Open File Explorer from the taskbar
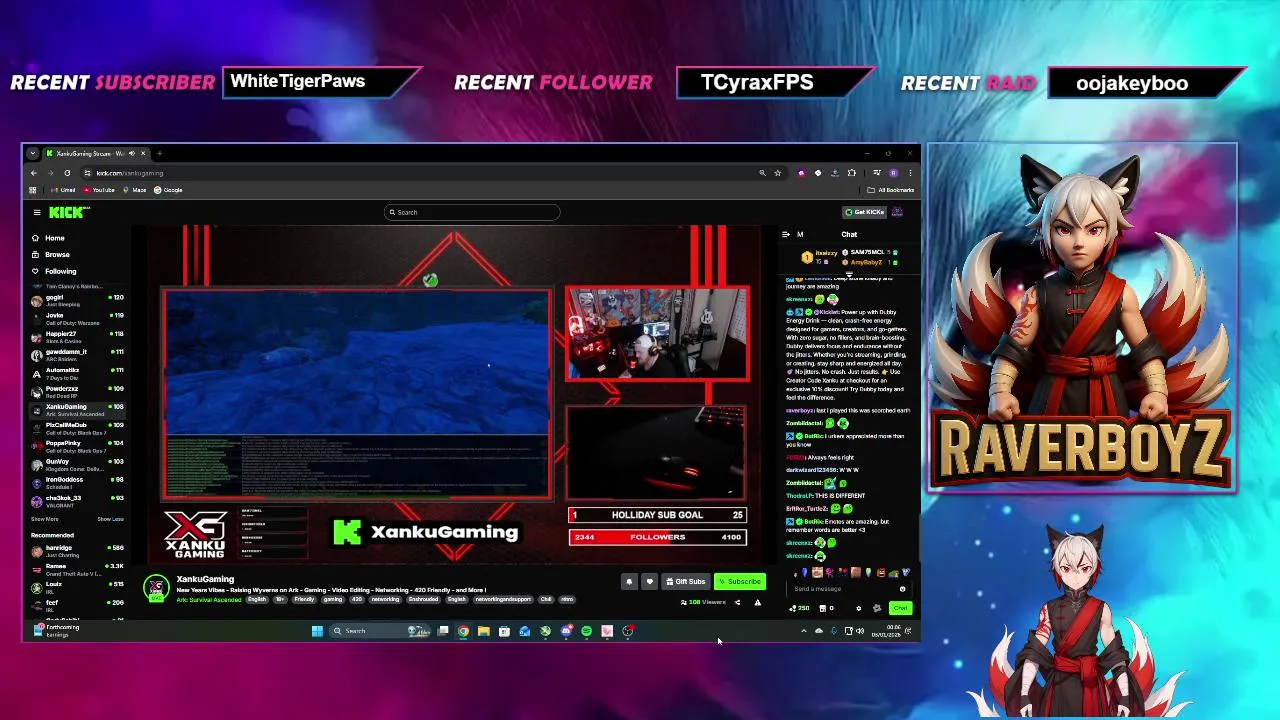1280x720 pixels. pyautogui.click(x=483, y=631)
